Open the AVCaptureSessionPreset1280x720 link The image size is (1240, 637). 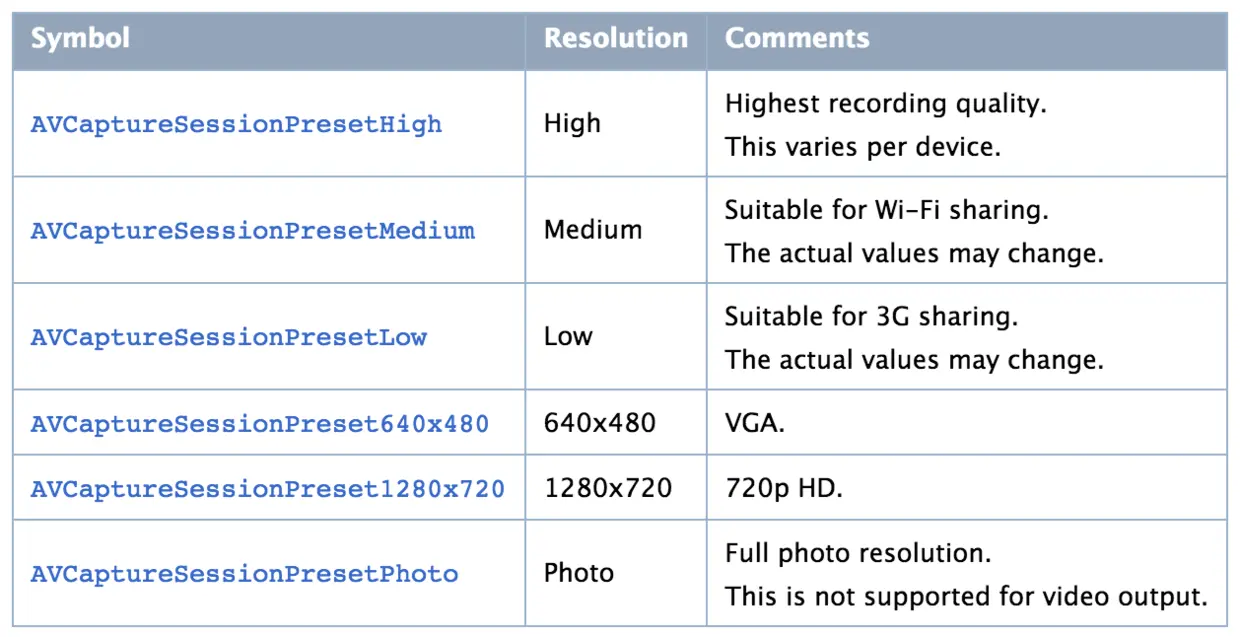(x=267, y=489)
